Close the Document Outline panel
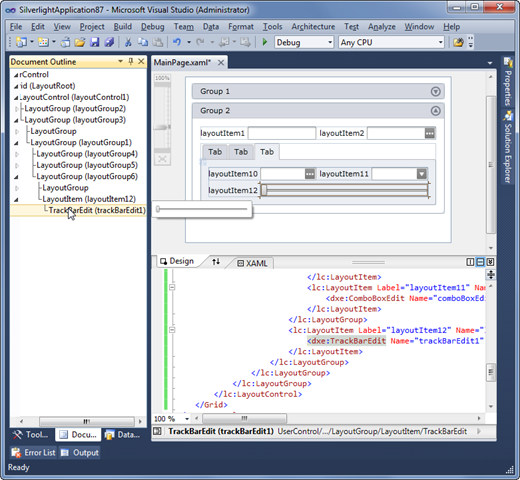The image size is (520, 480). 141,61
